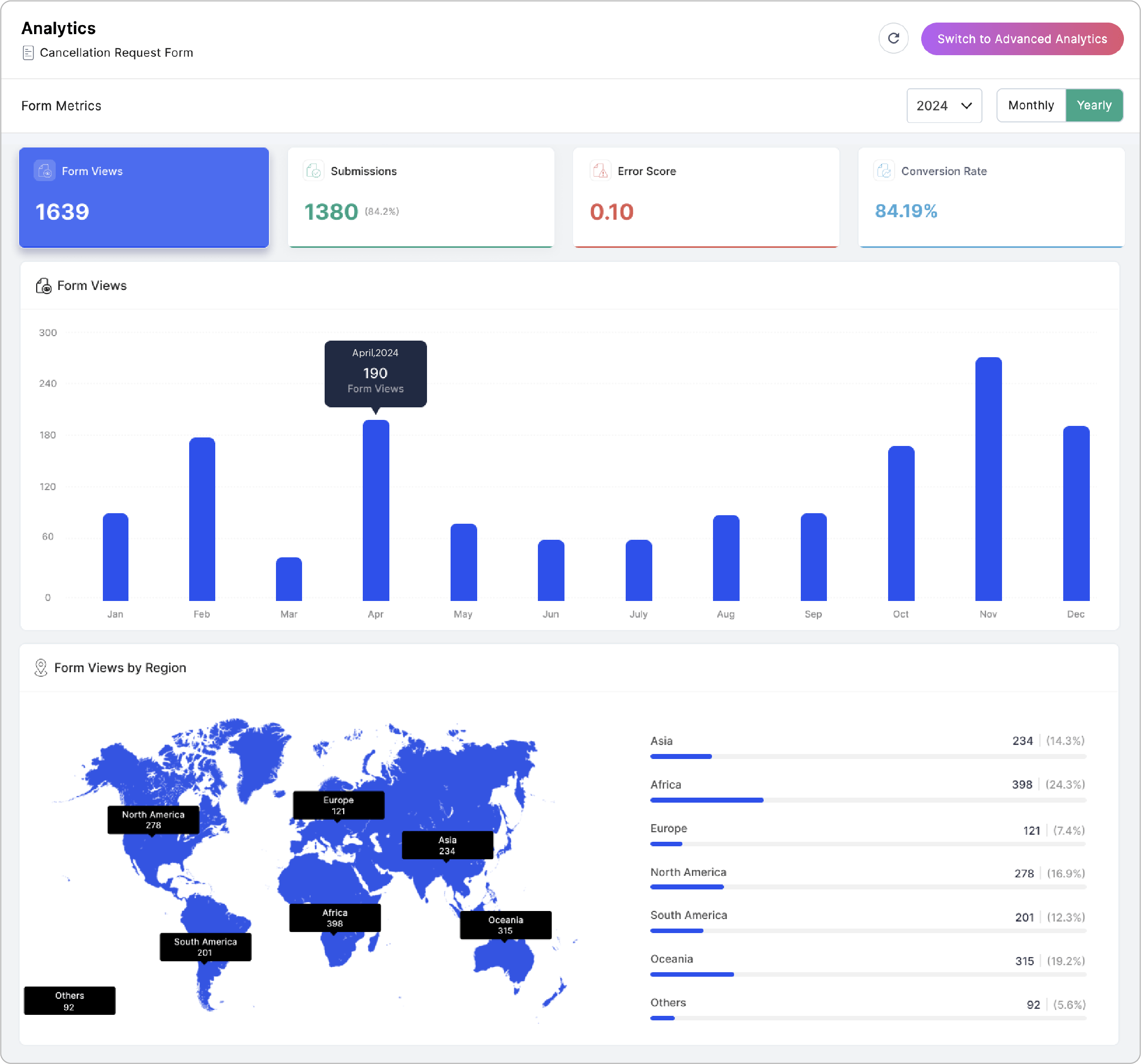Image resolution: width=1141 pixels, height=1064 pixels.
Task: Click the Submissions card icon
Action: [x=314, y=171]
